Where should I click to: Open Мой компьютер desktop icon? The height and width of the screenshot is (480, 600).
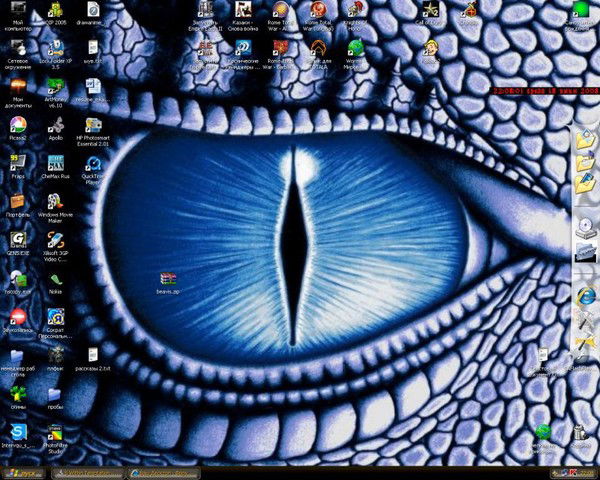click(x=17, y=12)
